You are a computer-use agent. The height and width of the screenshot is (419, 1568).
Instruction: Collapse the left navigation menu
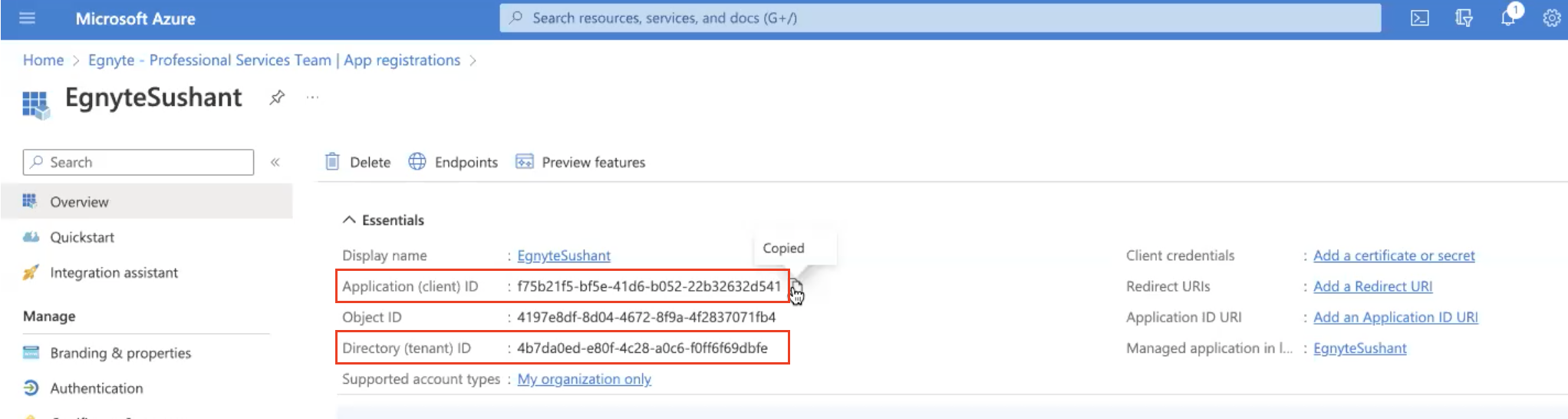275,162
